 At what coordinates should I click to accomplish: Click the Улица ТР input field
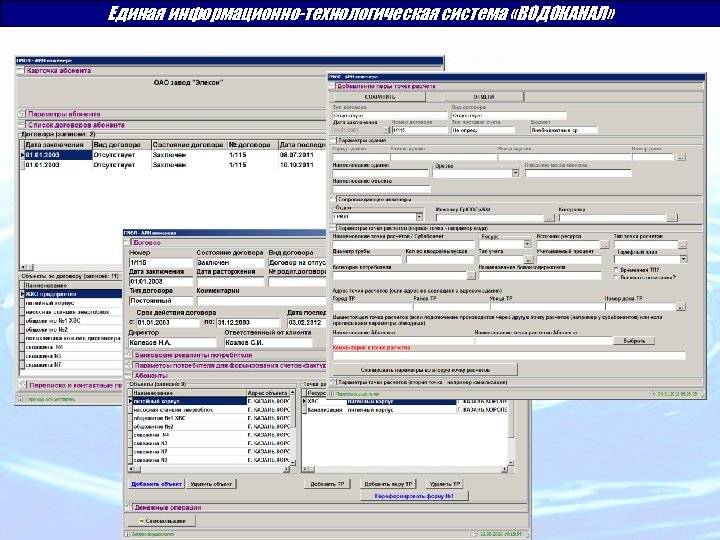[547, 306]
